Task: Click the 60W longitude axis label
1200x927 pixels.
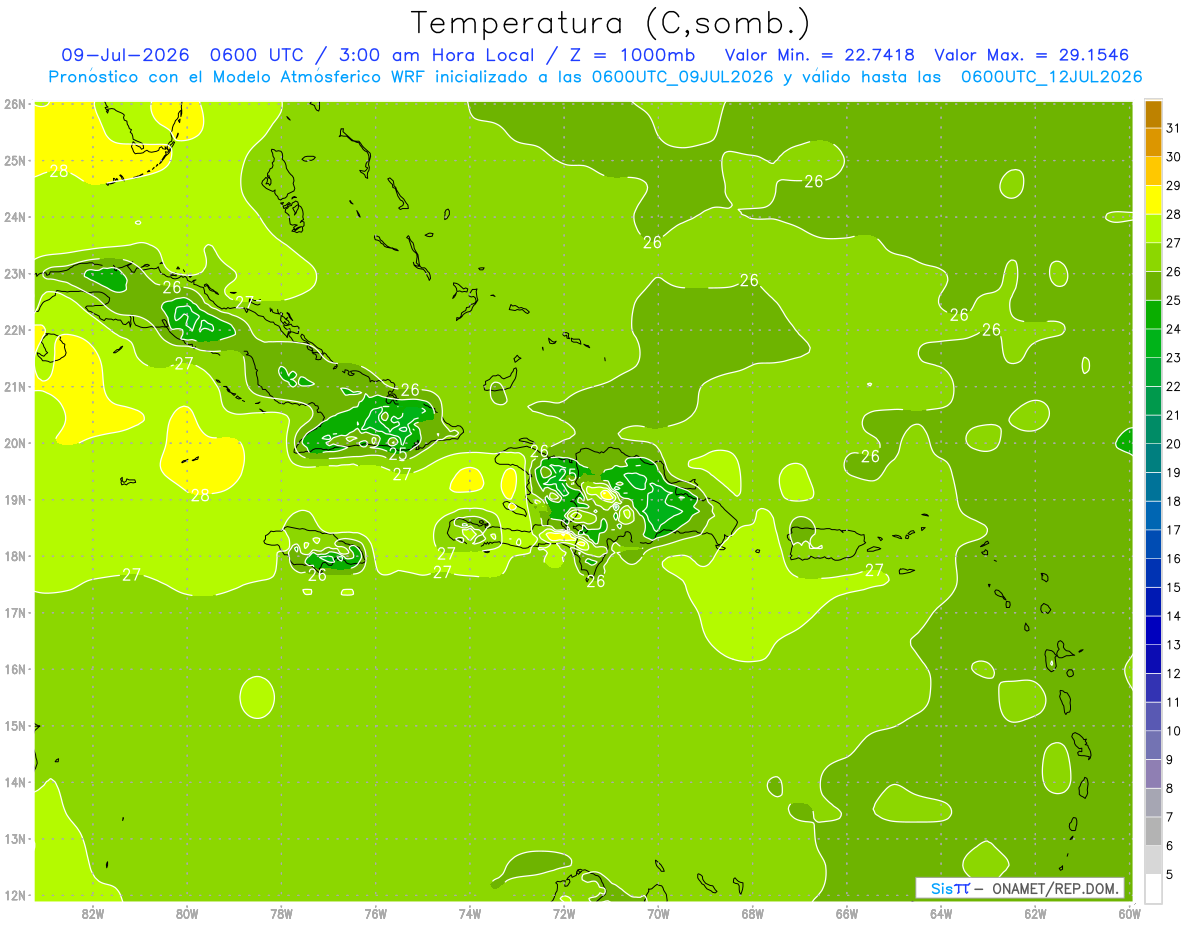Action: click(1128, 913)
